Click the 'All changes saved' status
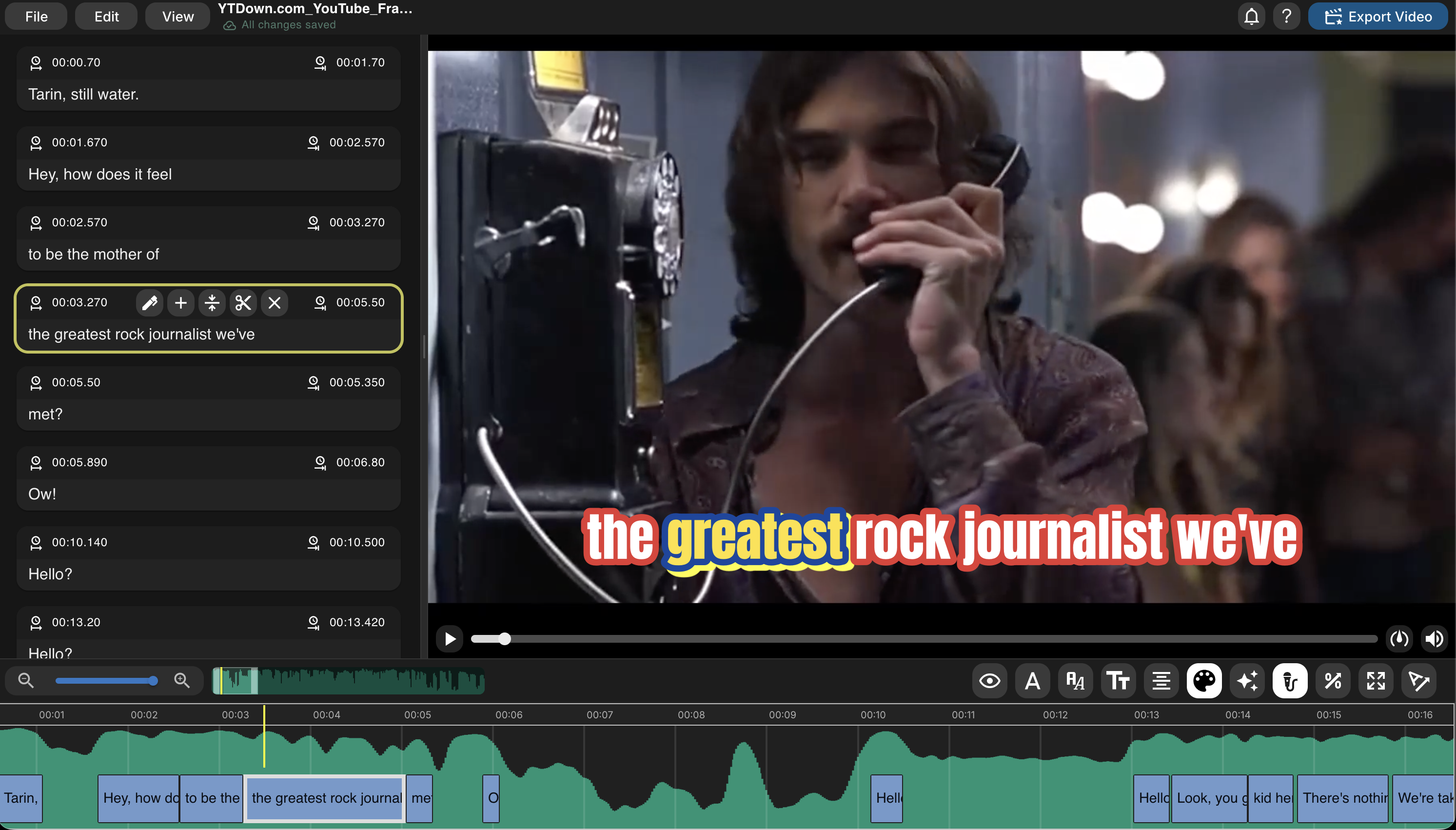Viewport: 1456px width, 830px height. (x=279, y=25)
